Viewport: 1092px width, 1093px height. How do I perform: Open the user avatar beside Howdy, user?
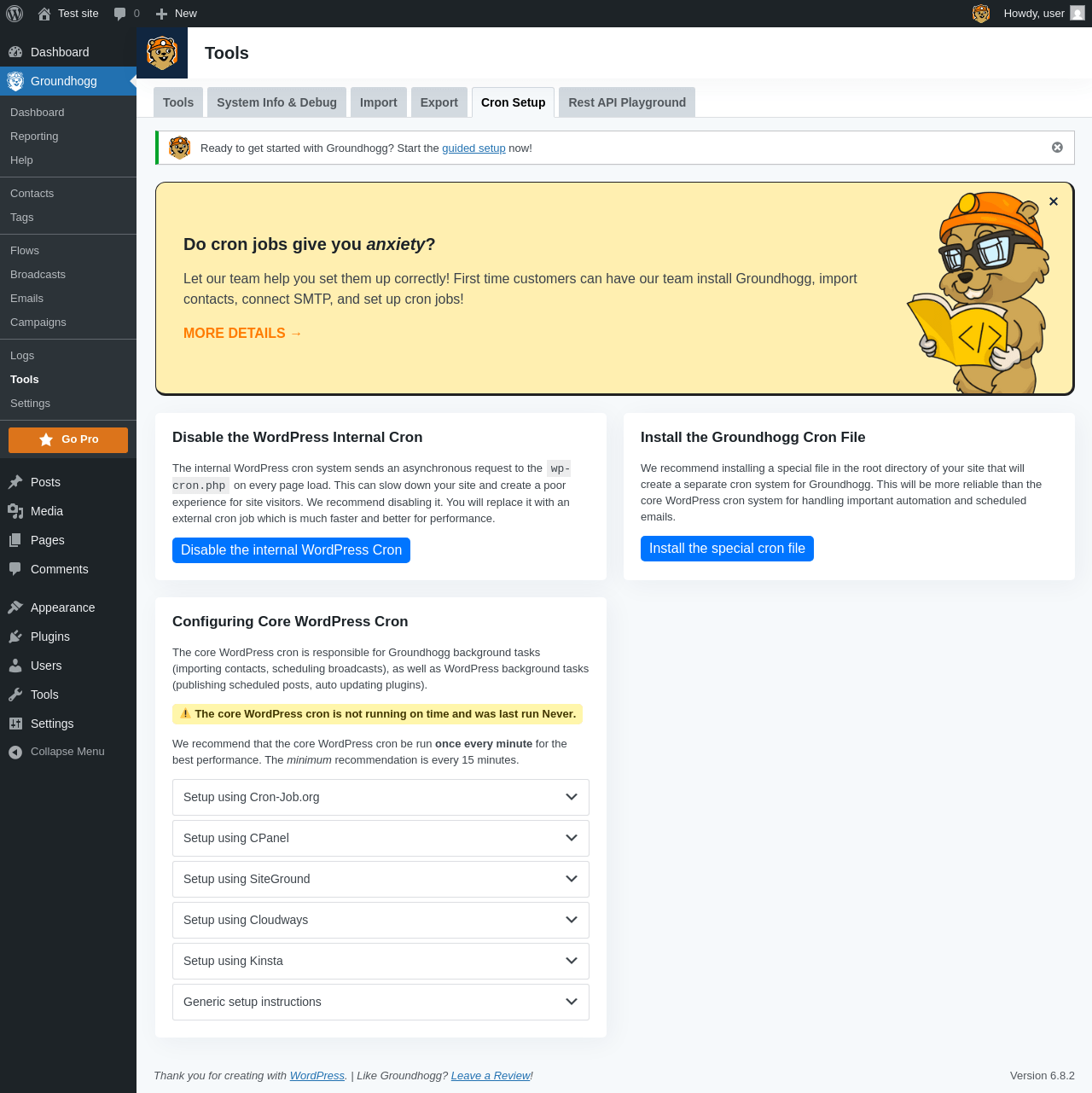[x=1077, y=14]
